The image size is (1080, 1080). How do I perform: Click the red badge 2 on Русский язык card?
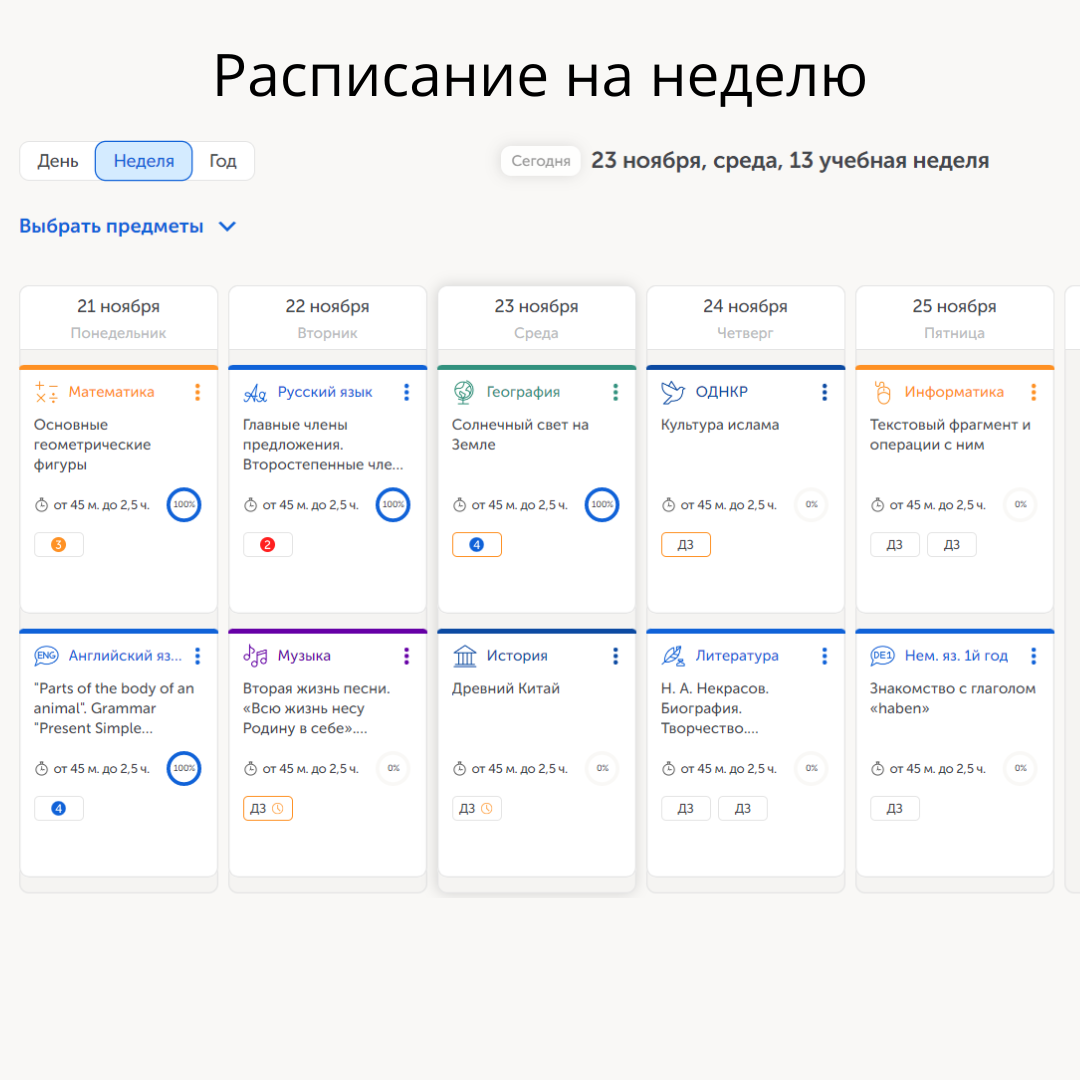coord(268,544)
